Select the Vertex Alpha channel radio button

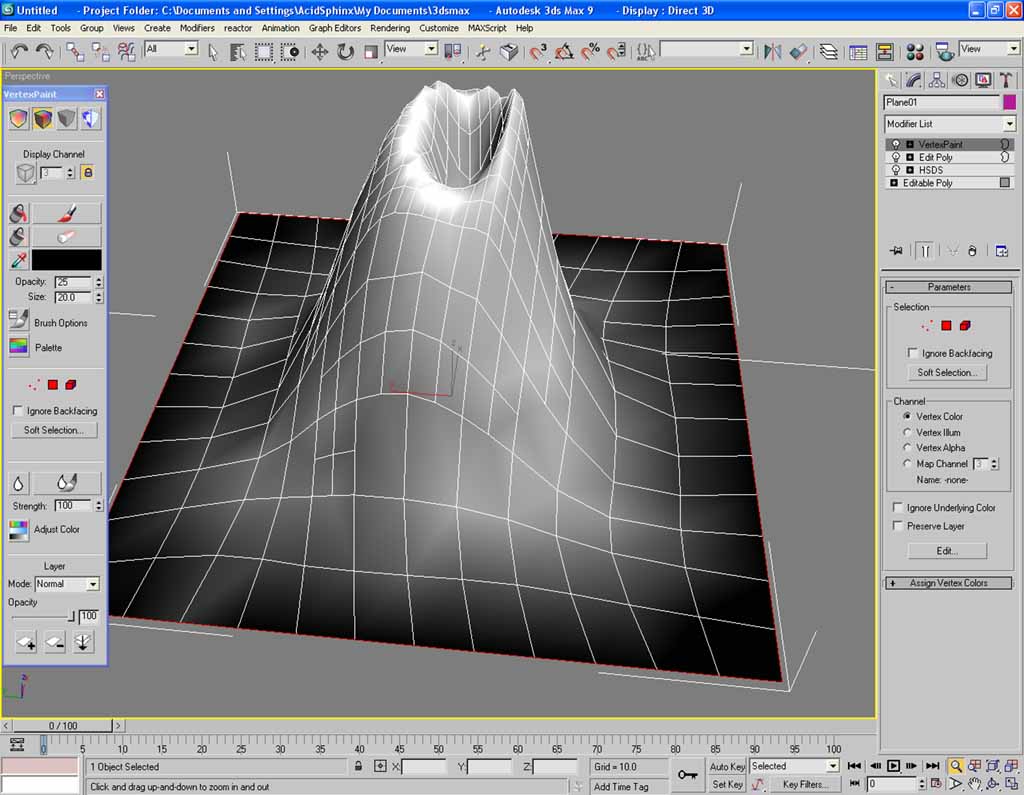[x=907, y=448]
